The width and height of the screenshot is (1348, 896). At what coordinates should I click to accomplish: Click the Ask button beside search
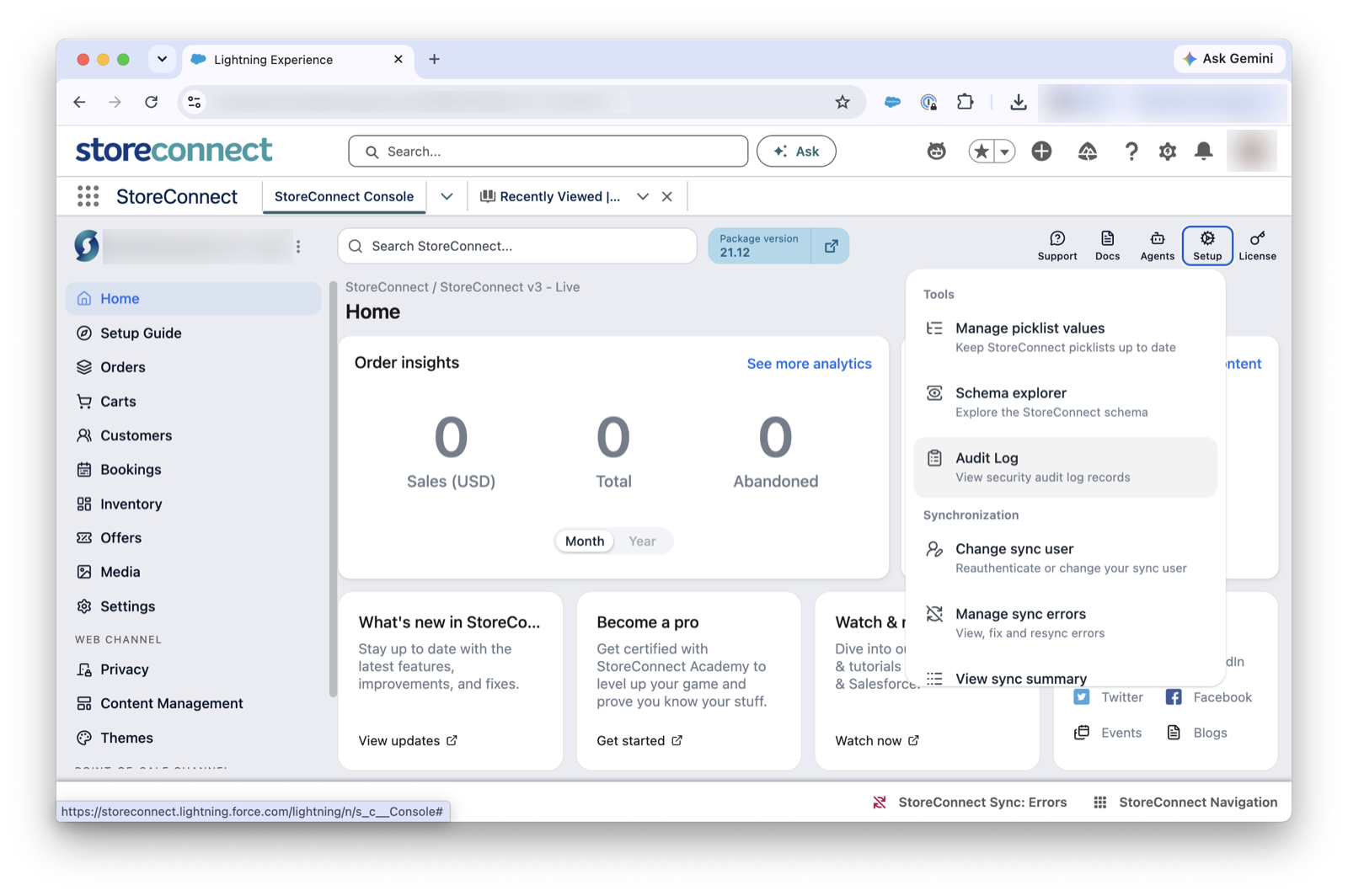click(796, 152)
